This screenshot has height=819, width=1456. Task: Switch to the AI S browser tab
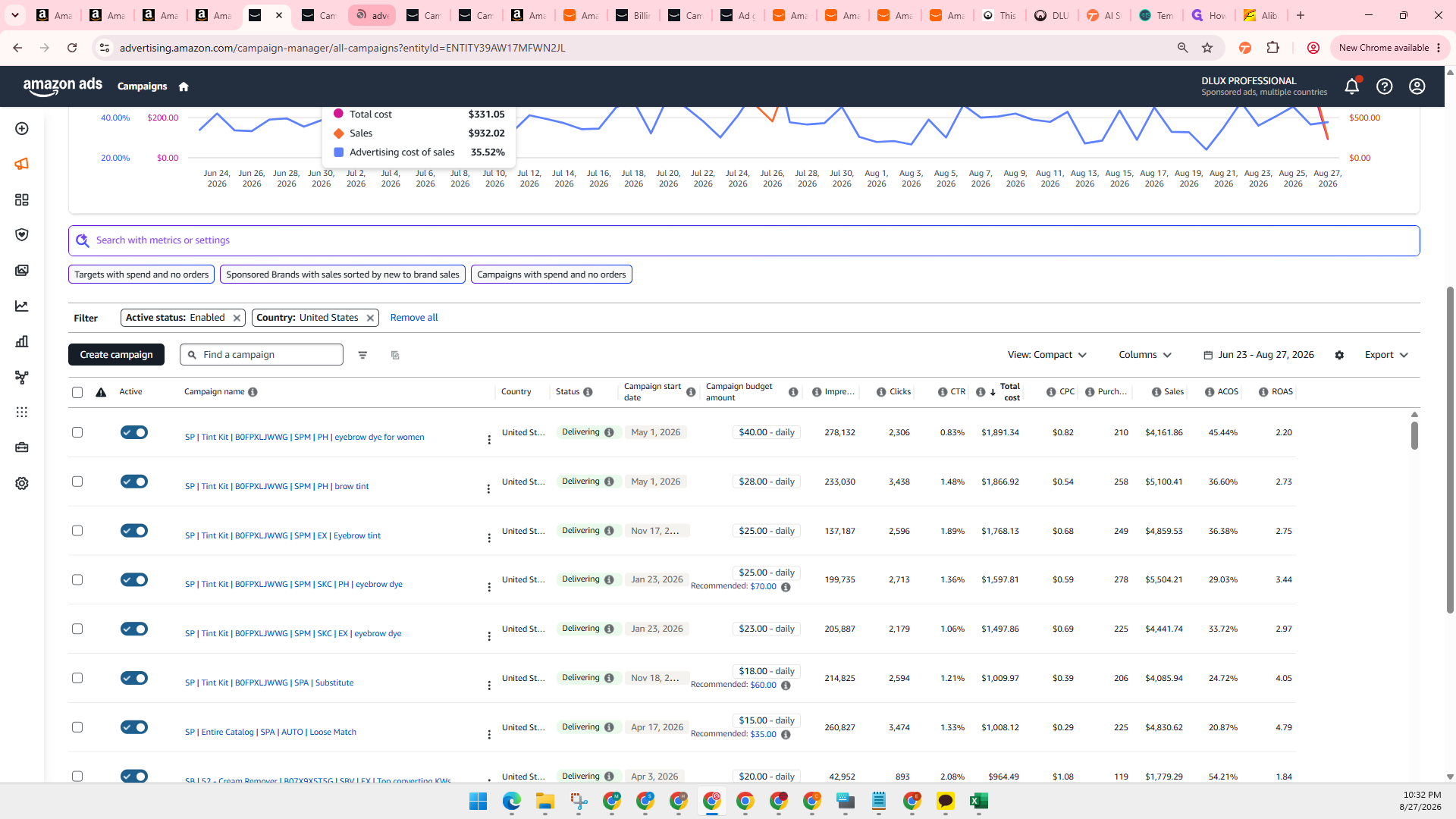[x=1104, y=15]
